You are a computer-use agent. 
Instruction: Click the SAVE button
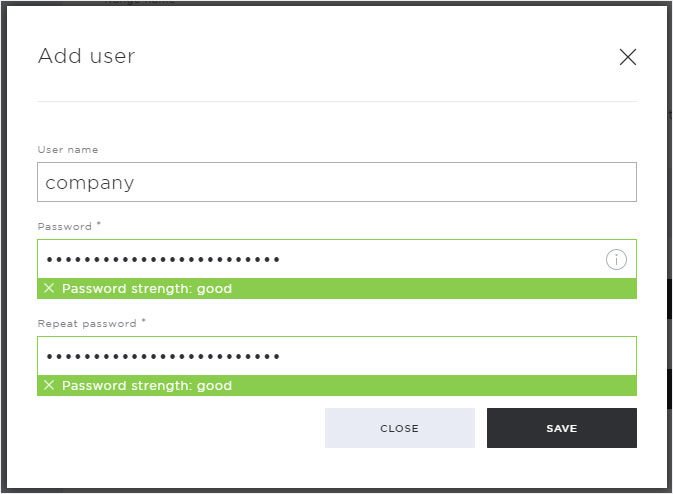561,428
